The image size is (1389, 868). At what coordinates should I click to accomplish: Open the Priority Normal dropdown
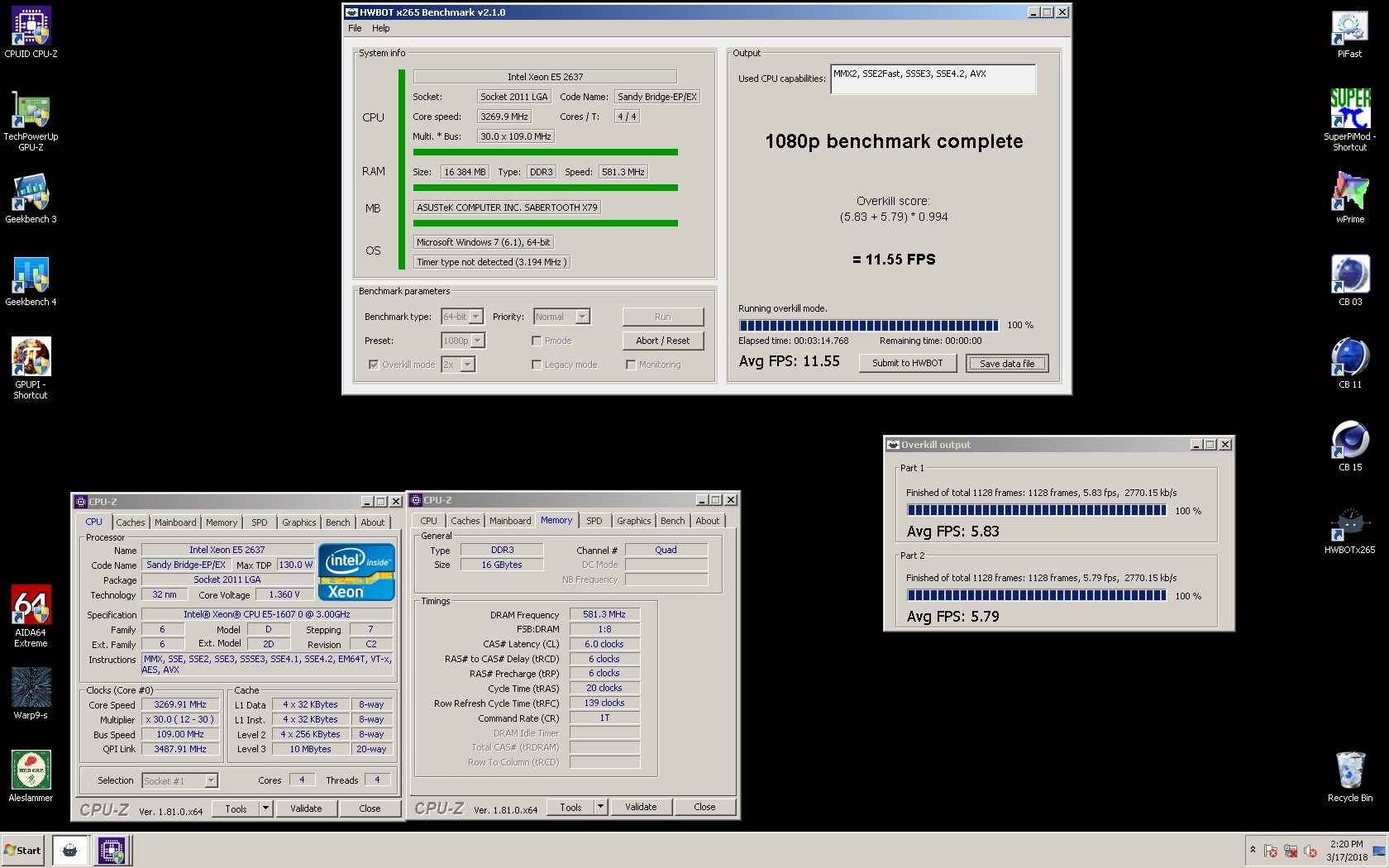(561, 317)
